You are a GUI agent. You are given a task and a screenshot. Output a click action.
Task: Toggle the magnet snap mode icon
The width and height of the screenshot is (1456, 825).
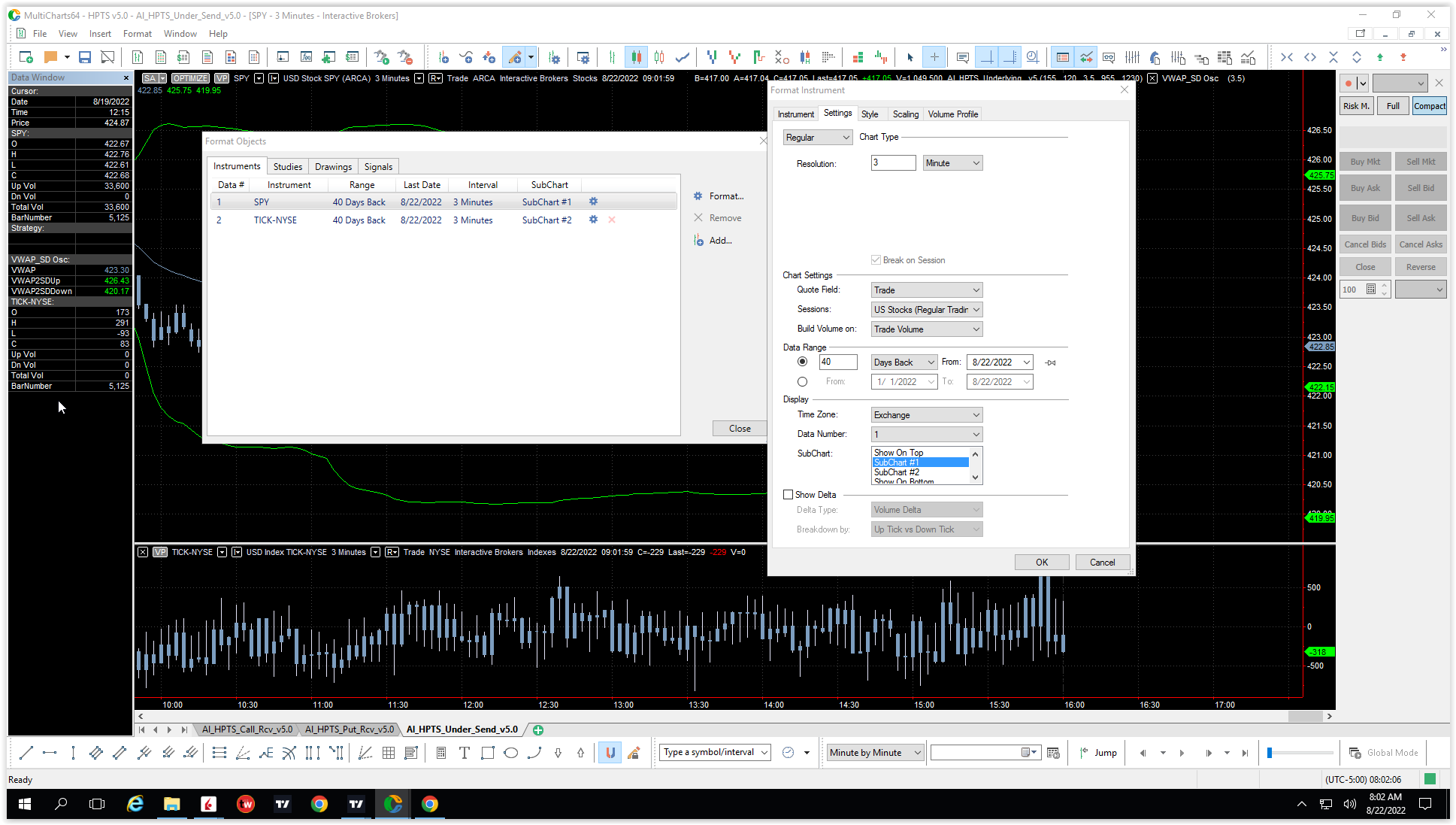pos(610,753)
